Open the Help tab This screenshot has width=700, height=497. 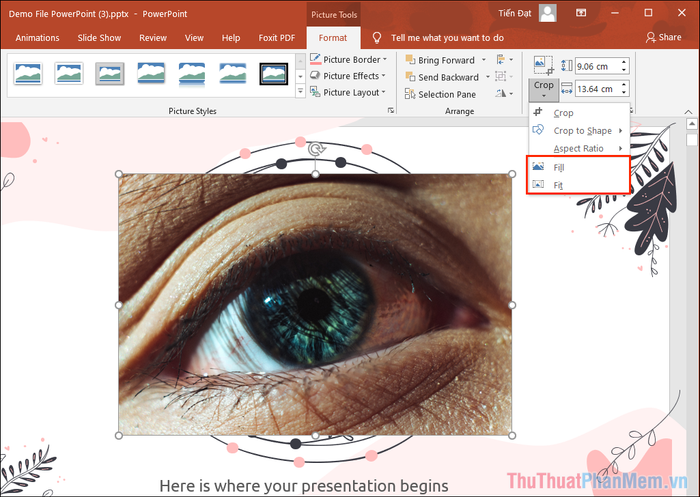click(231, 38)
